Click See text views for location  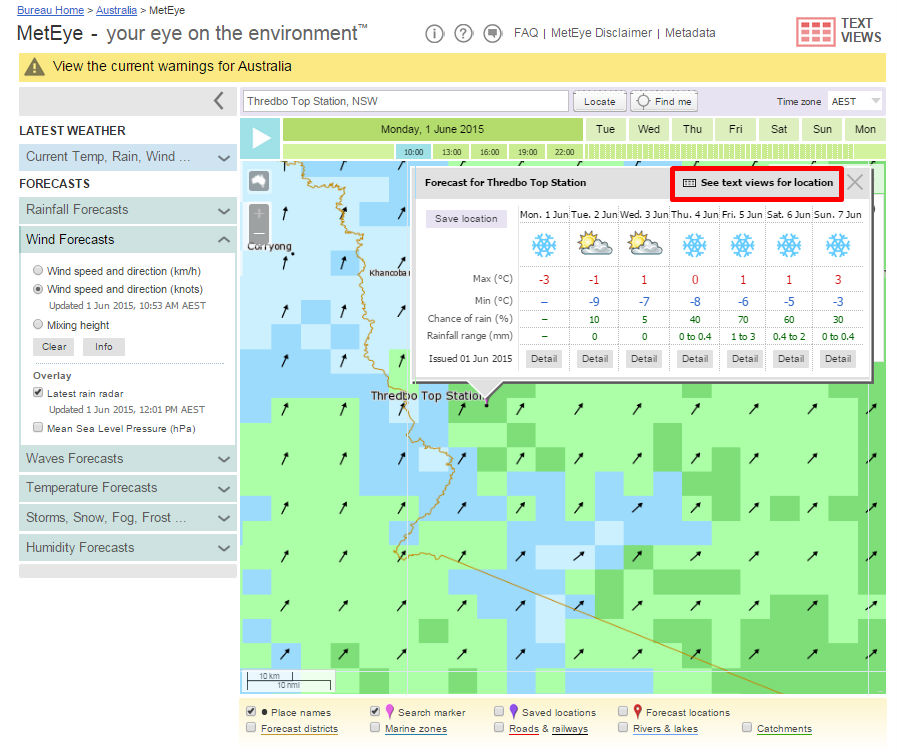tap(757, 183)
